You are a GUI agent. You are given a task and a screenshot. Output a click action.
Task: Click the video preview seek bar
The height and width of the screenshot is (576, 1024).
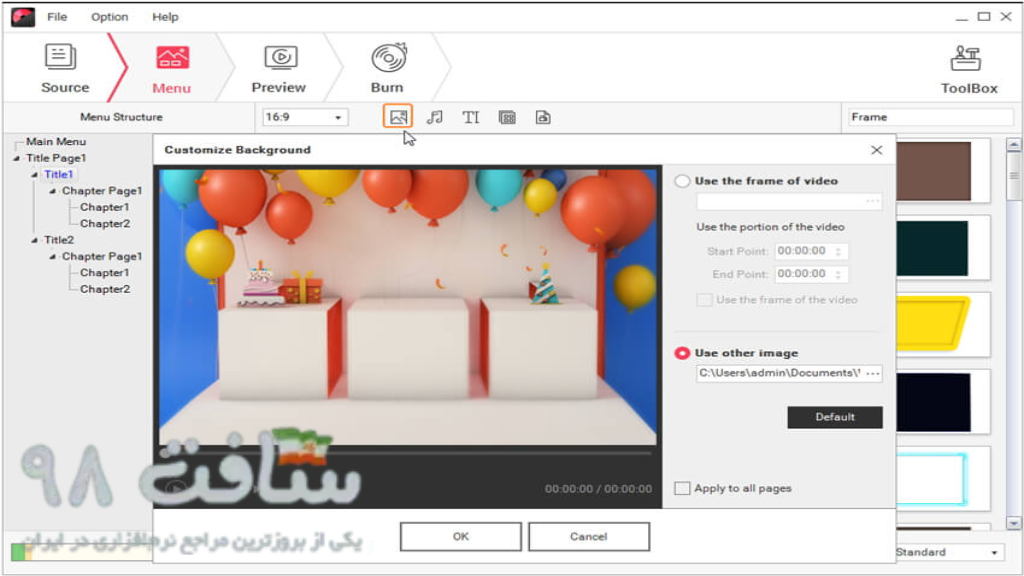(405, 452)
